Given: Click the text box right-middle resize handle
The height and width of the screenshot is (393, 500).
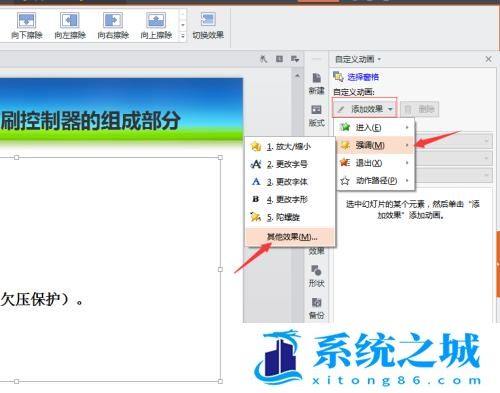Looking at the screenshot, I should point(220,269).
